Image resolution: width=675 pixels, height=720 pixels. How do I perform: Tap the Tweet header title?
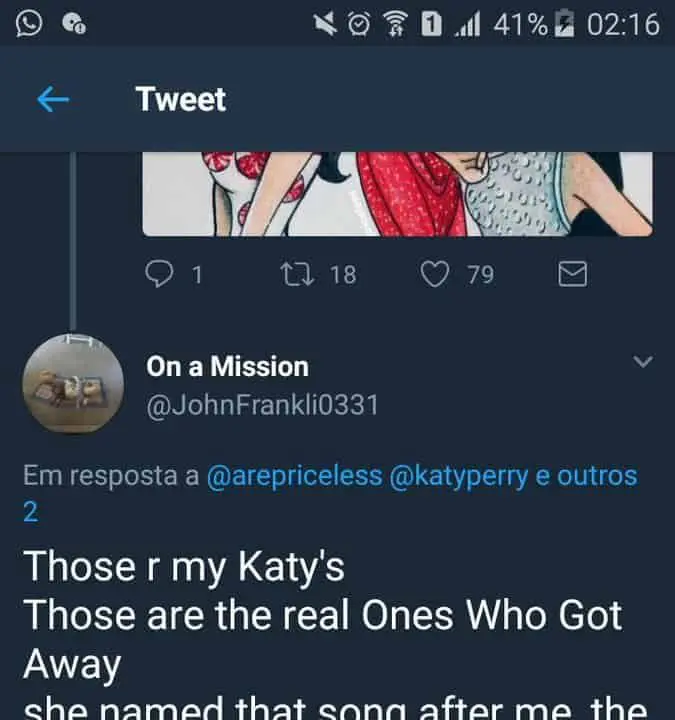[x=181, y=99]
